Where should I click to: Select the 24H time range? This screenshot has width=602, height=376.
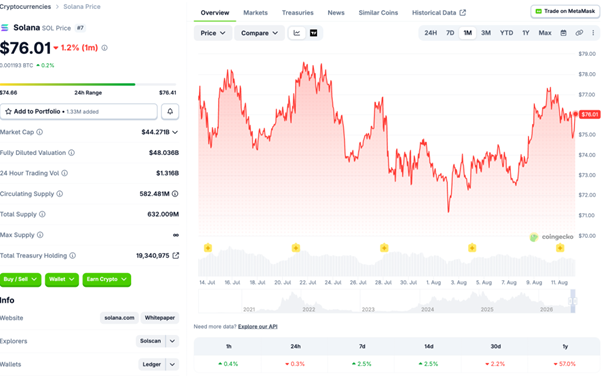pyautogui.click(x=430, y=33)
